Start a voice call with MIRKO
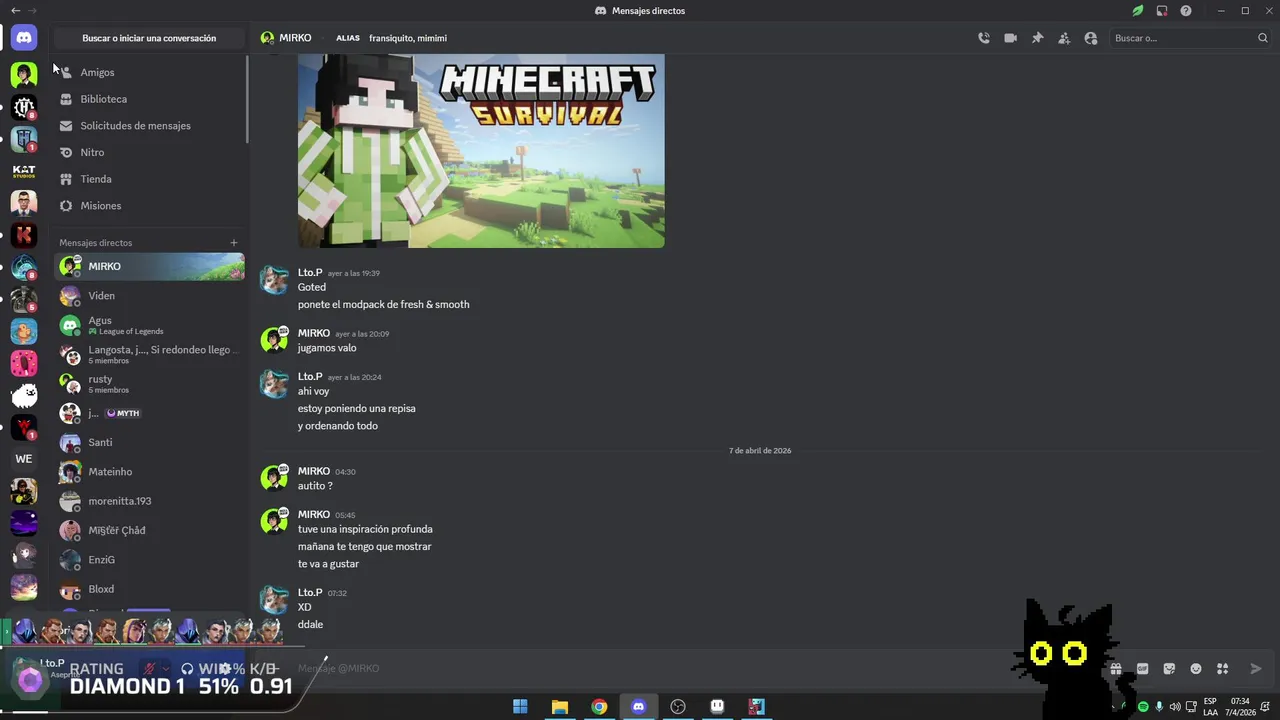Image resolution: width=1280 pixels, height=720 pixels. [984, 38]
